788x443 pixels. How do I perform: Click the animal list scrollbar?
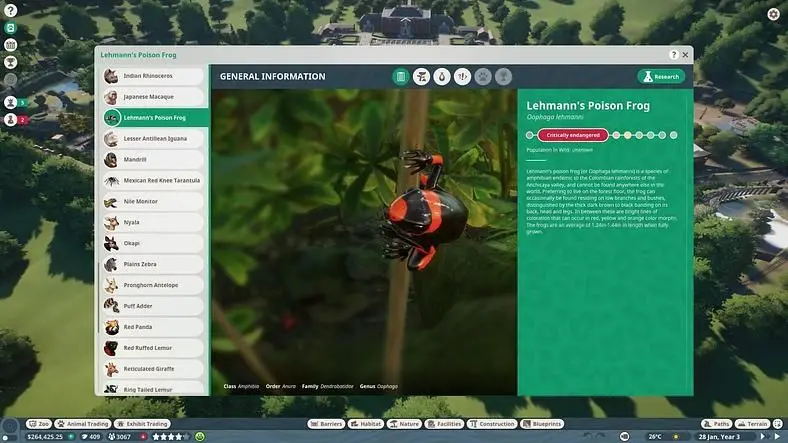[98, 296]
